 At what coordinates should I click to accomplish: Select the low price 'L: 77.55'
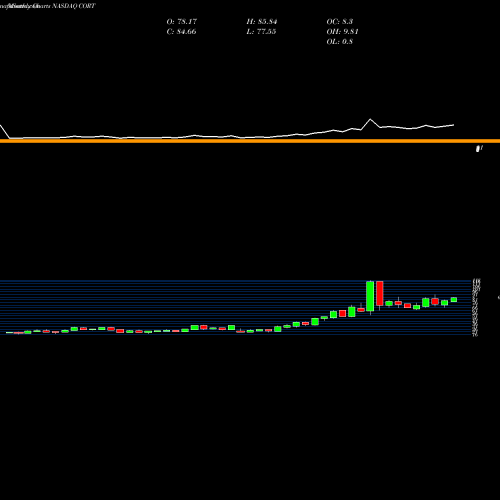[x=261, y=32]
